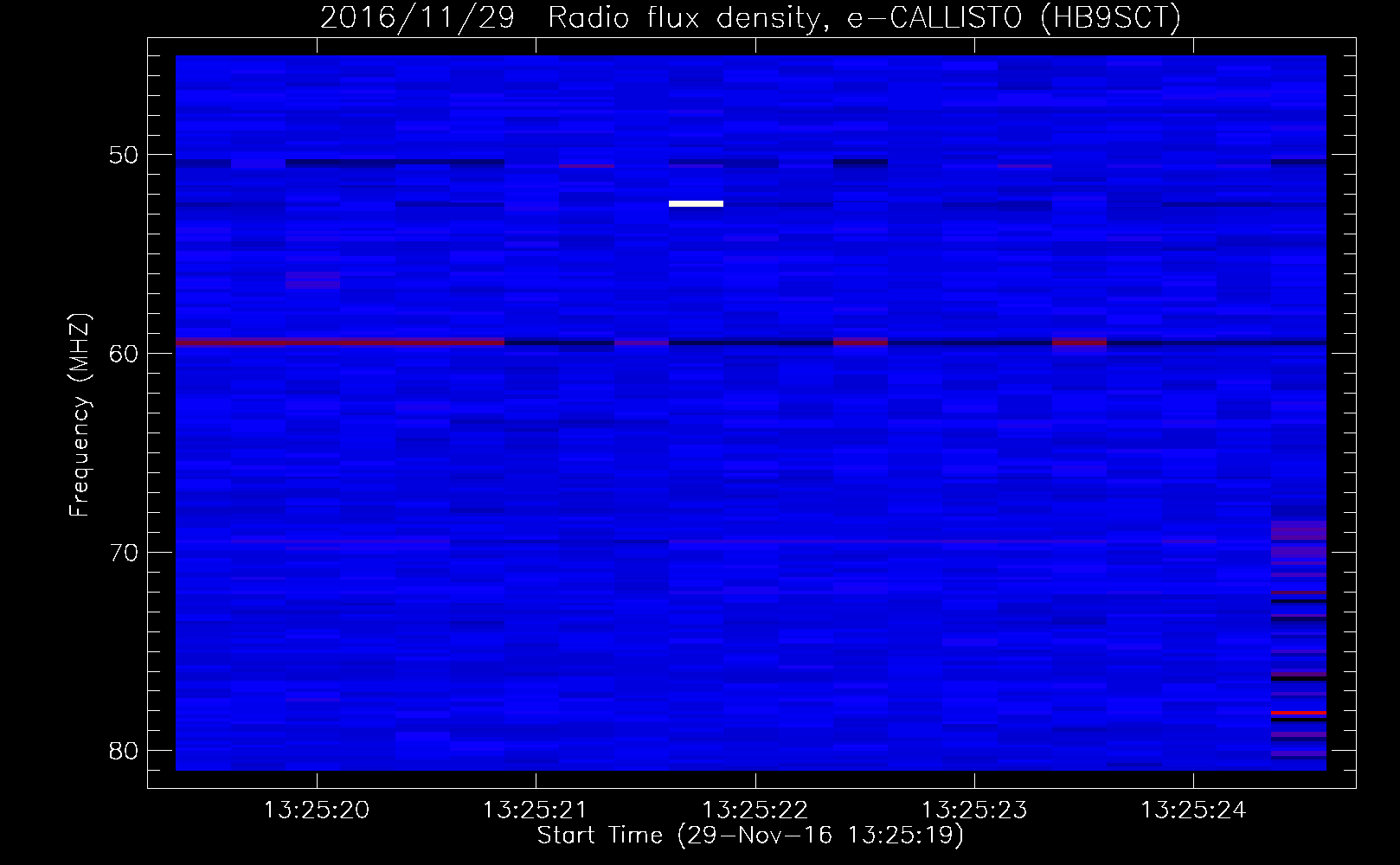
Task: Click the plot title '2016/11/29 Radio flux density'
Action: click(x=570, y=17)
